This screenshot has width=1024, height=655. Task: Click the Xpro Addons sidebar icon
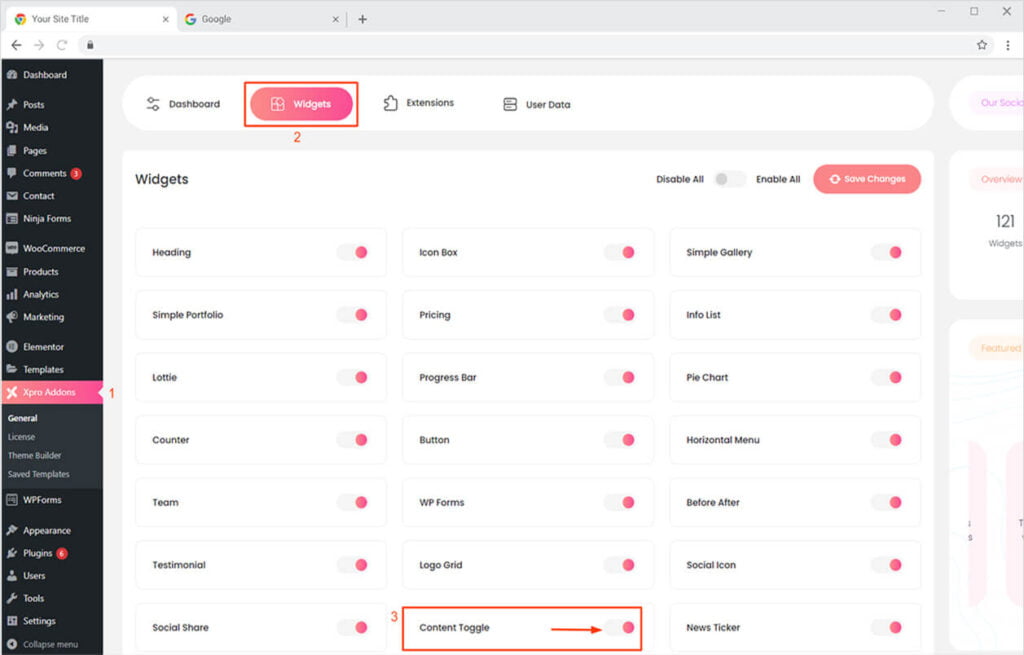(x=12, y=393)
